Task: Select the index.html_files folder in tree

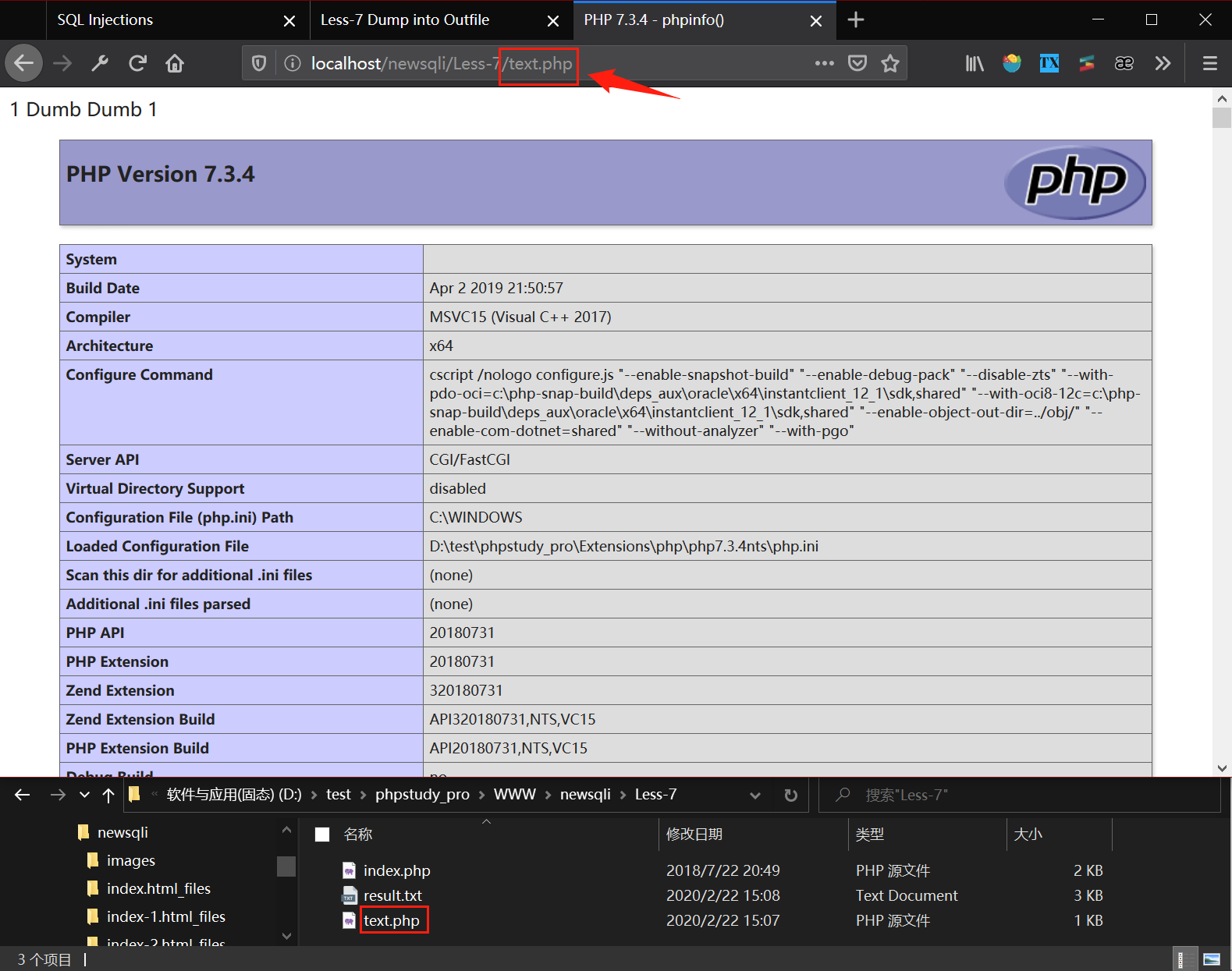Action: [x=158, y=888]
